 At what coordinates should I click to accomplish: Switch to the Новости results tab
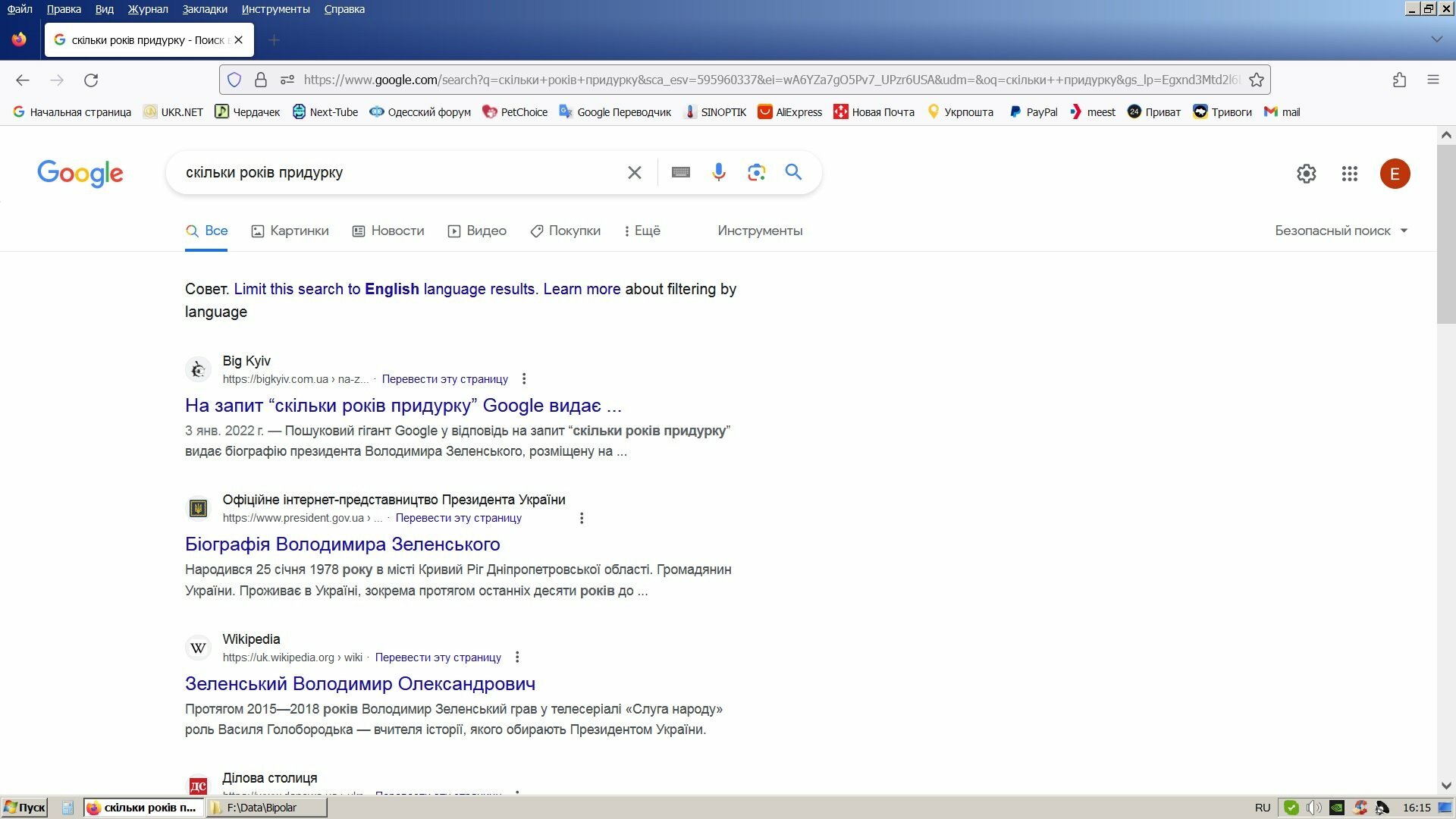pyautogui.click(x=388, y=231)
